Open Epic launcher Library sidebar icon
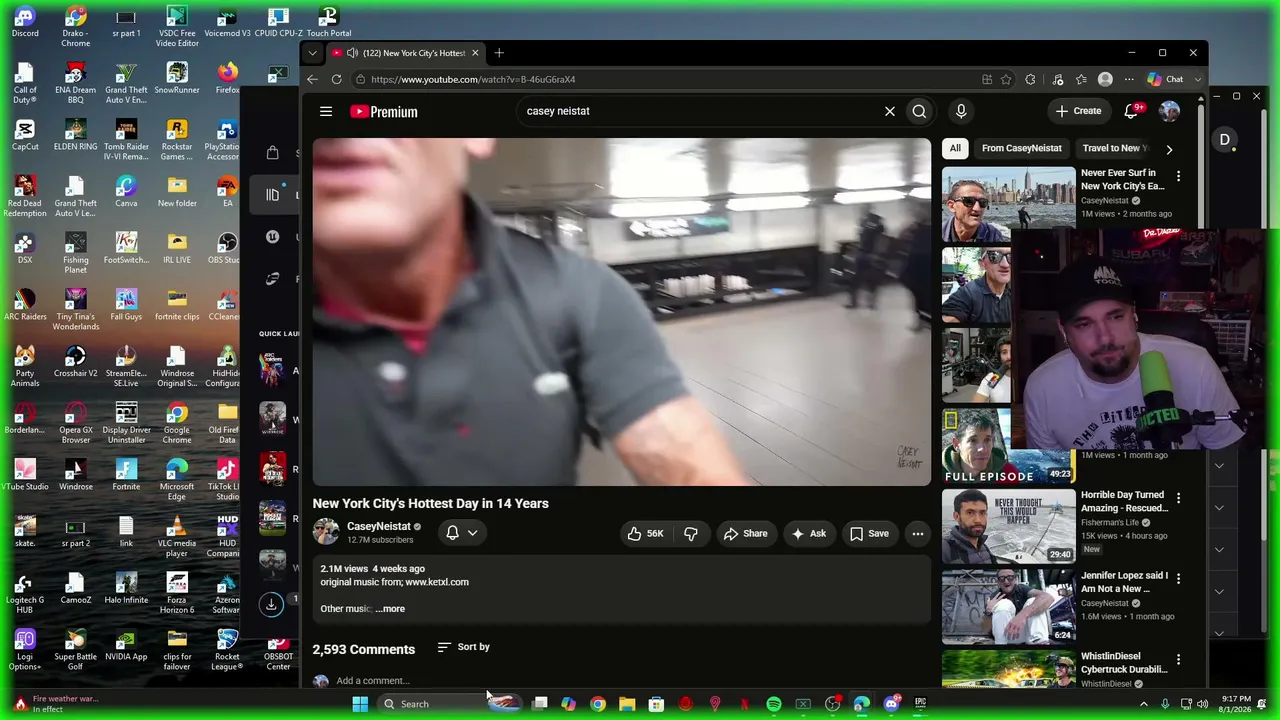Viewport: 1280px width, 720px height. [272, 195]
